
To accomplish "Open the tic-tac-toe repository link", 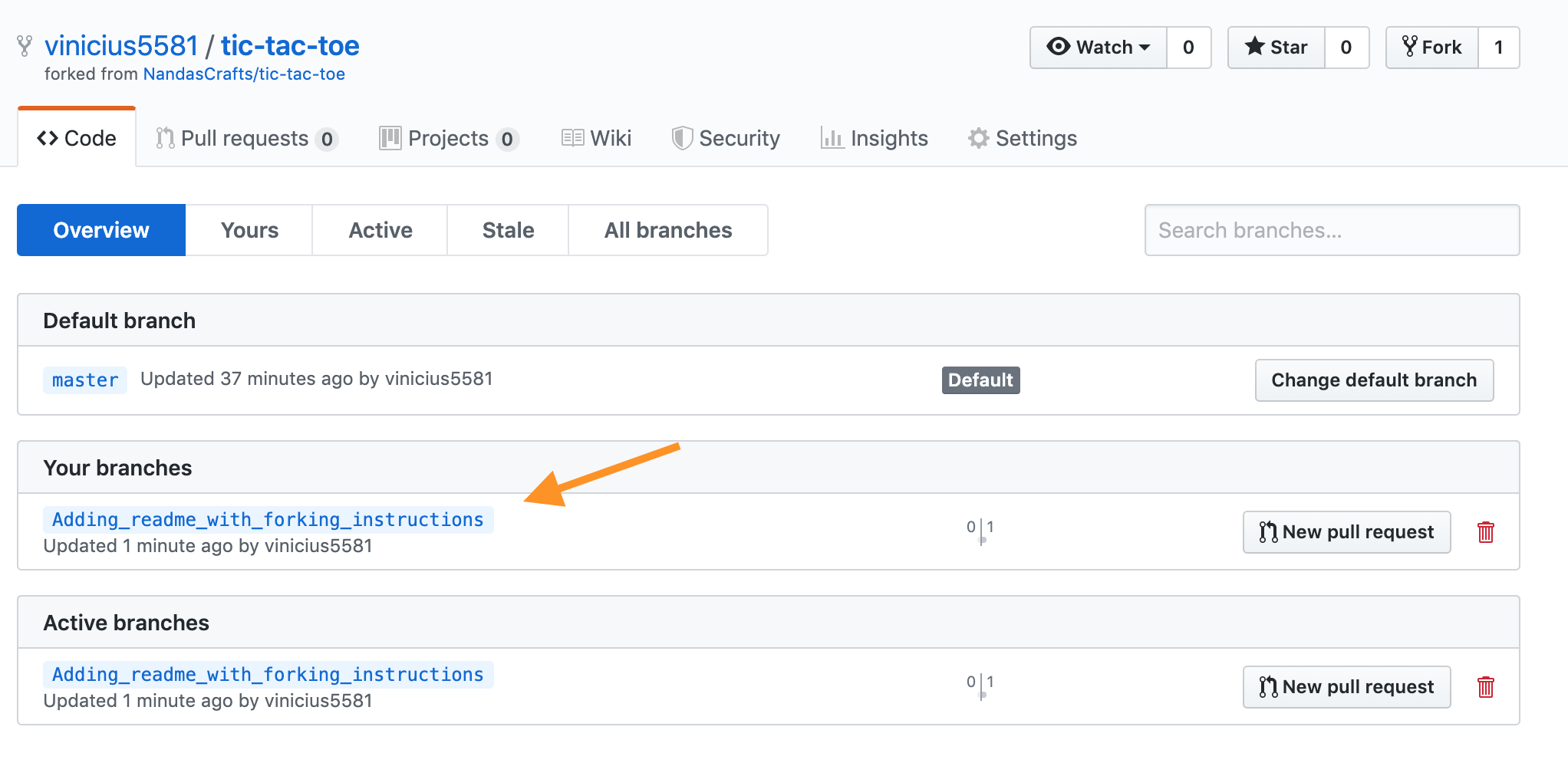I will [290, 46].
